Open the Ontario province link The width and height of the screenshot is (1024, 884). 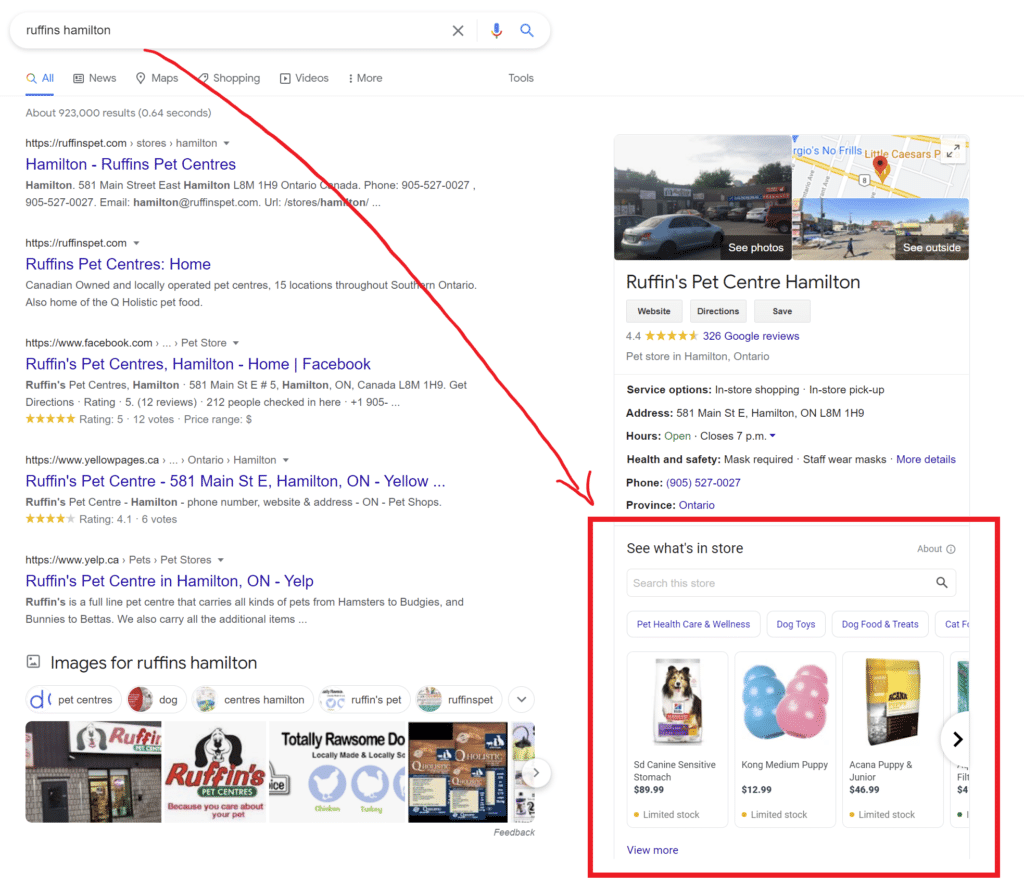tap(697, 505)
